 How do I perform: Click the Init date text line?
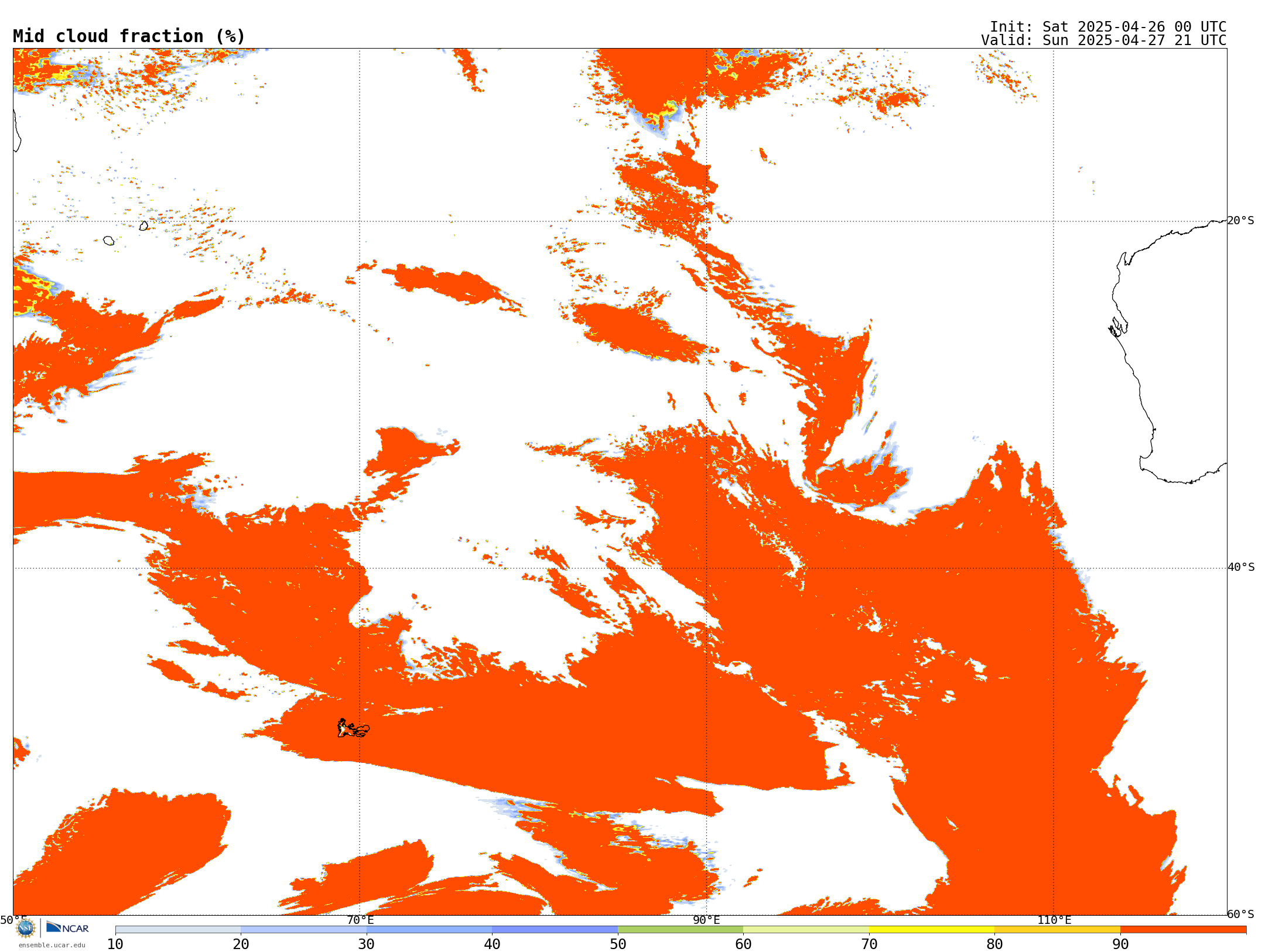pos(1108,27)
